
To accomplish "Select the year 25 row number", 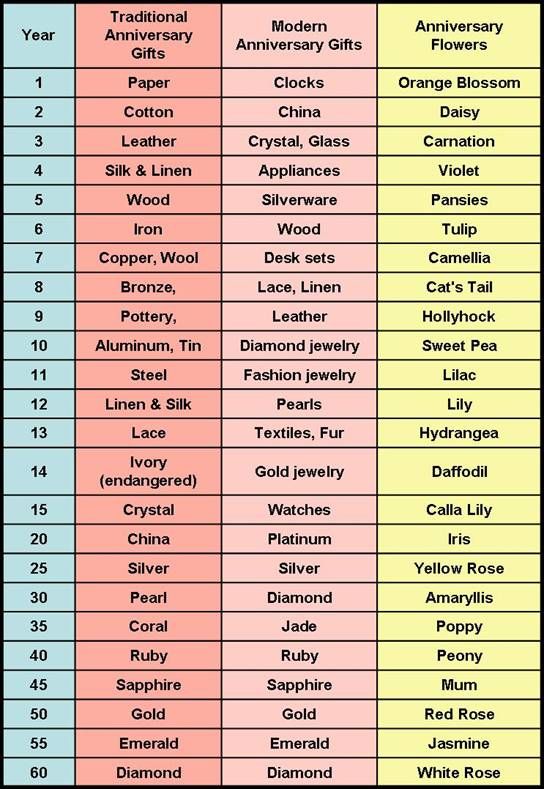I will tap(39, 568).
